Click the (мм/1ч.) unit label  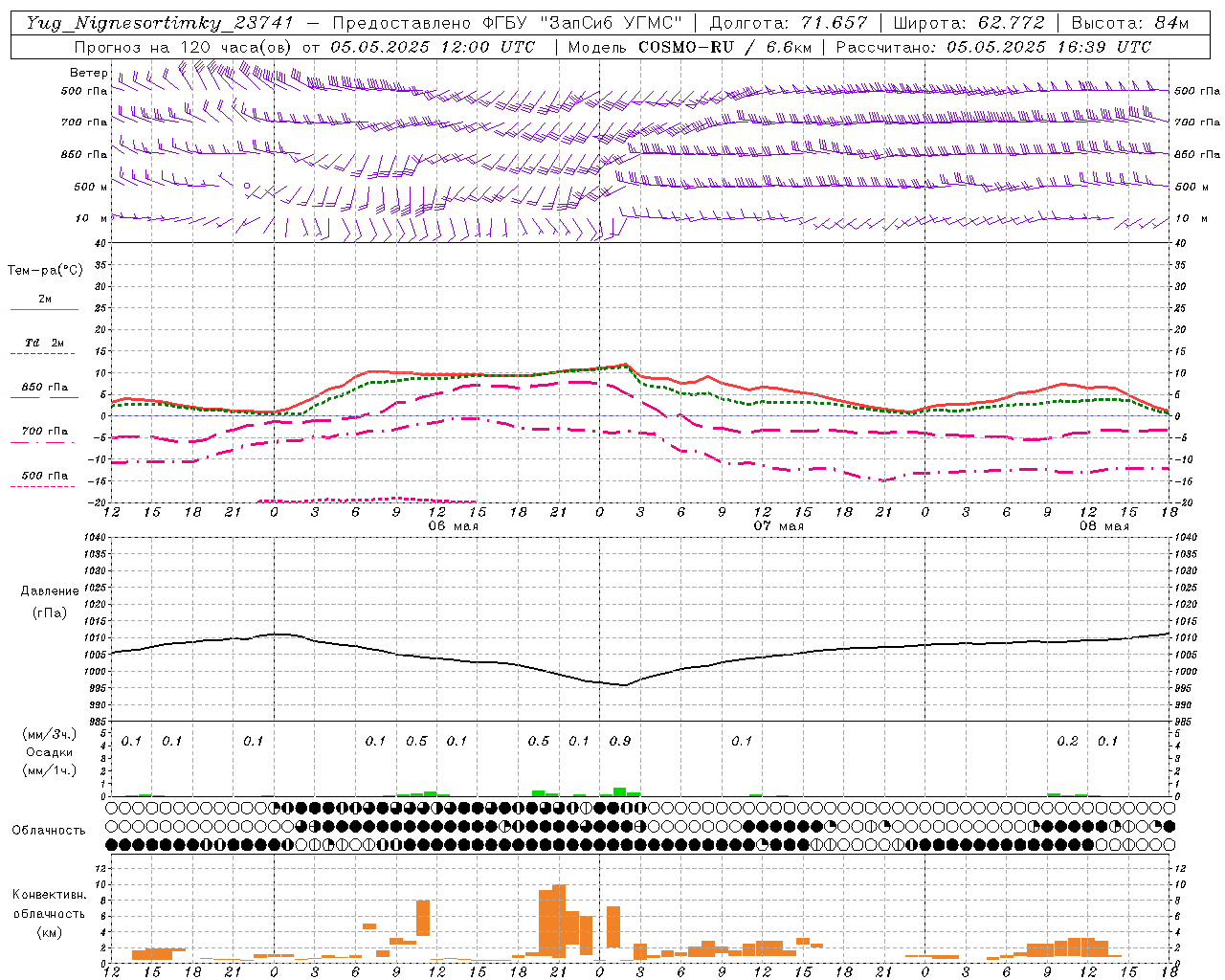click(x=50, y=770)
